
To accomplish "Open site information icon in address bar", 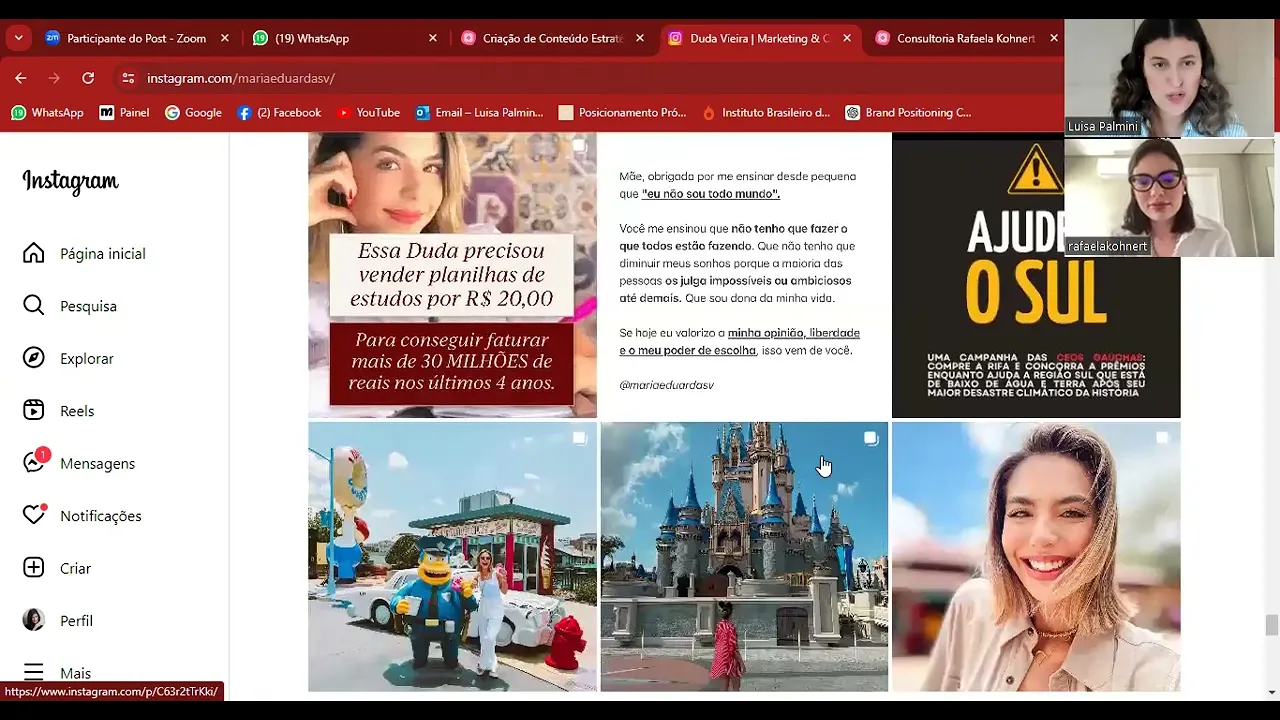I will (x=127, y=78).
